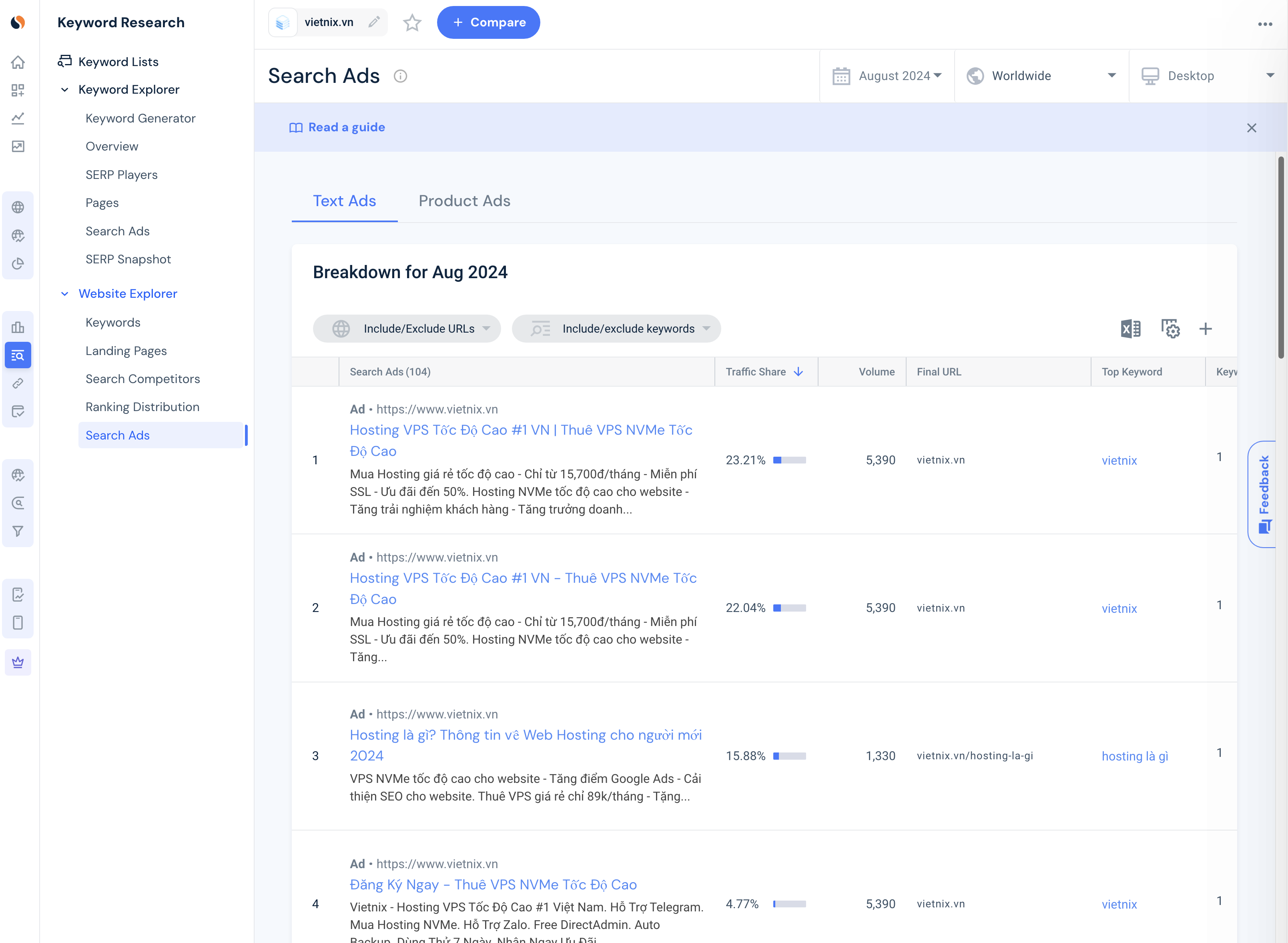Click the link chain icon in rail
1288x943 pixels.
click(18, 383)
